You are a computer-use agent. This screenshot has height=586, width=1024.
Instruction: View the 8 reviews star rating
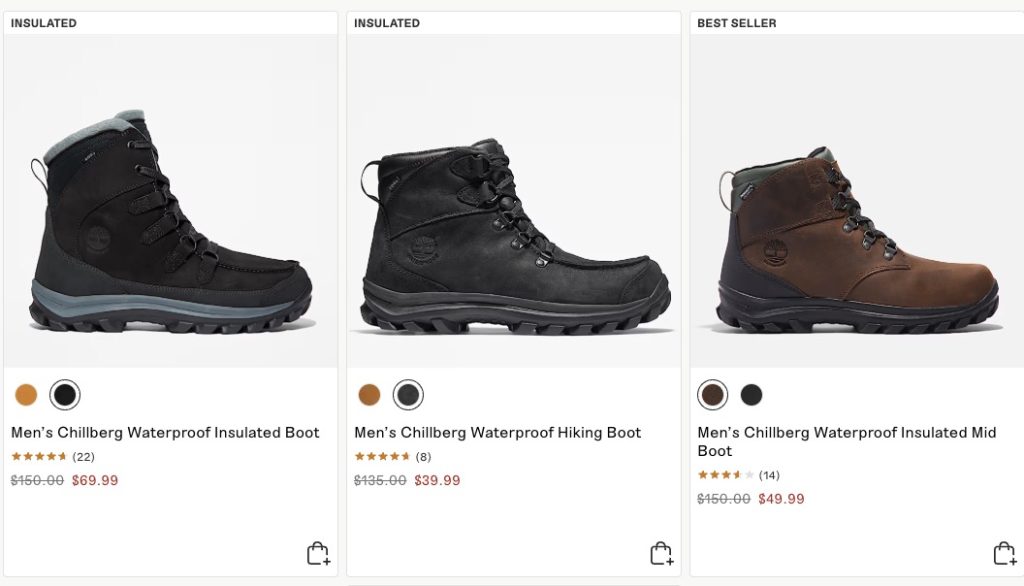click(x=382, y=457)
